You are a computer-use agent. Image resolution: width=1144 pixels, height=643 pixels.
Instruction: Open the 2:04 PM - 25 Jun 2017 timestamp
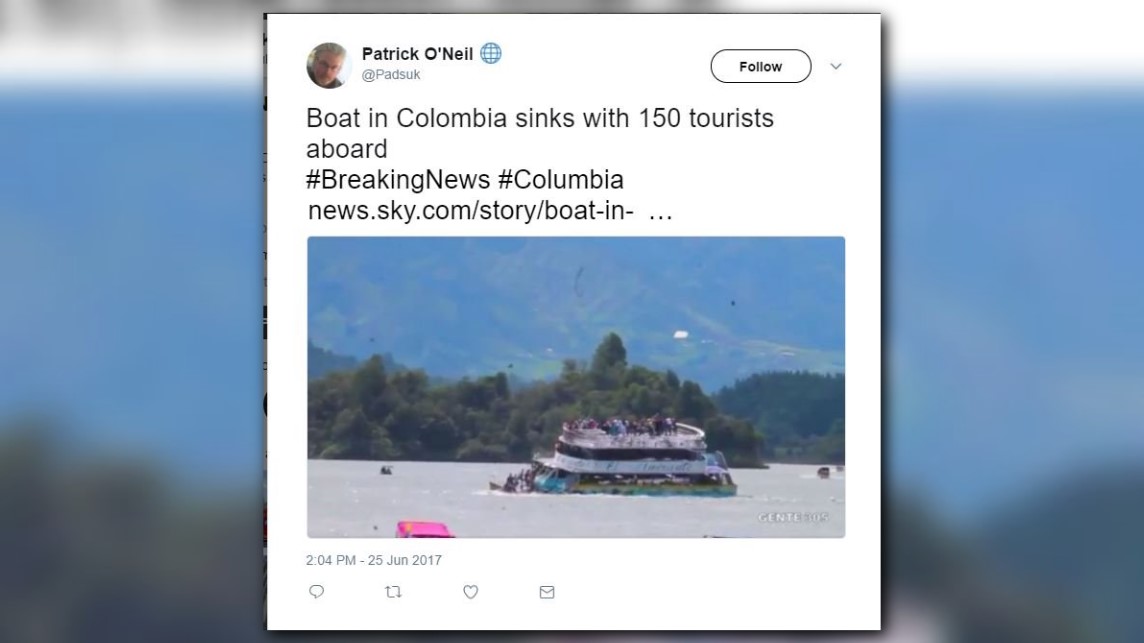pyautogui.click(x=374, y=561)
